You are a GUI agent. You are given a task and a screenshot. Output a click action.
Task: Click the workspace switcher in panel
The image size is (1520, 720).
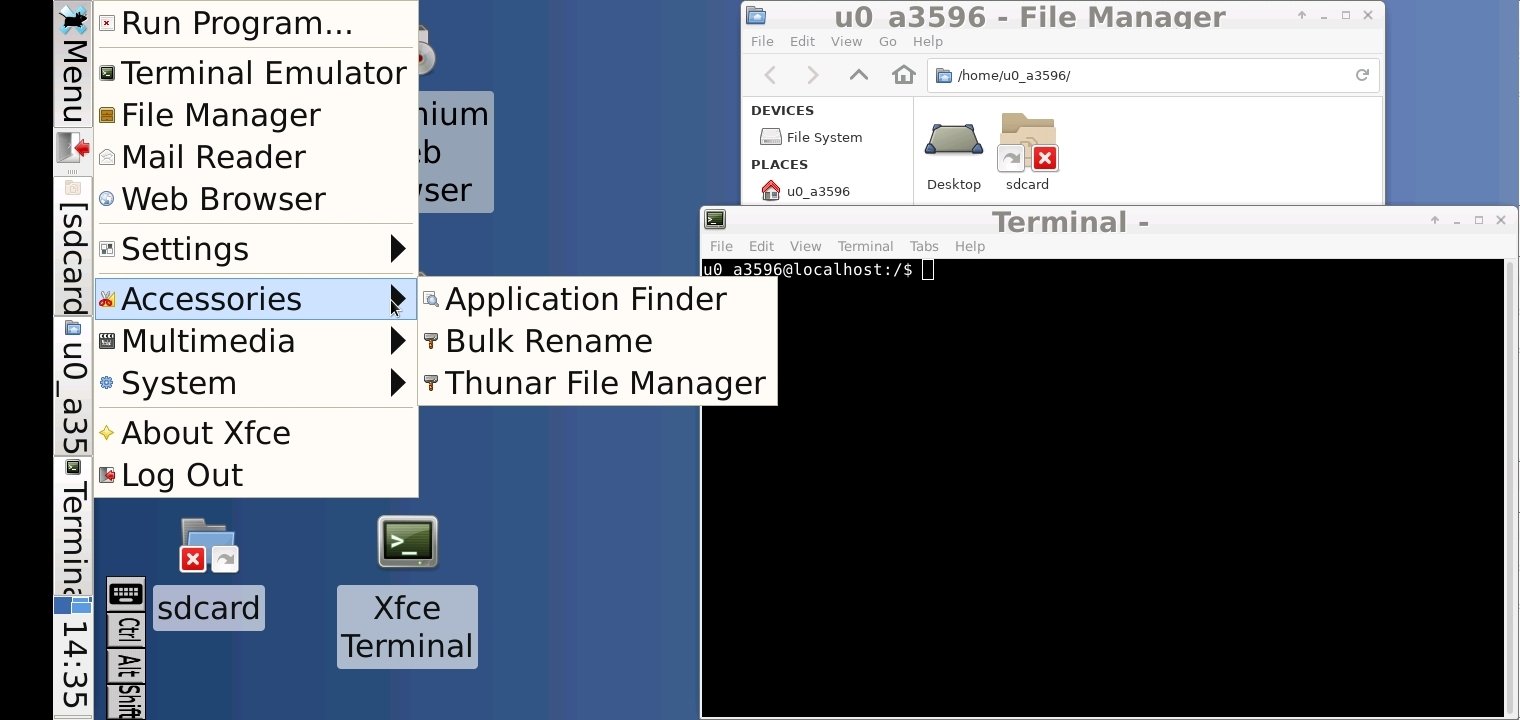pyautogui.click(x=73, y=605)
